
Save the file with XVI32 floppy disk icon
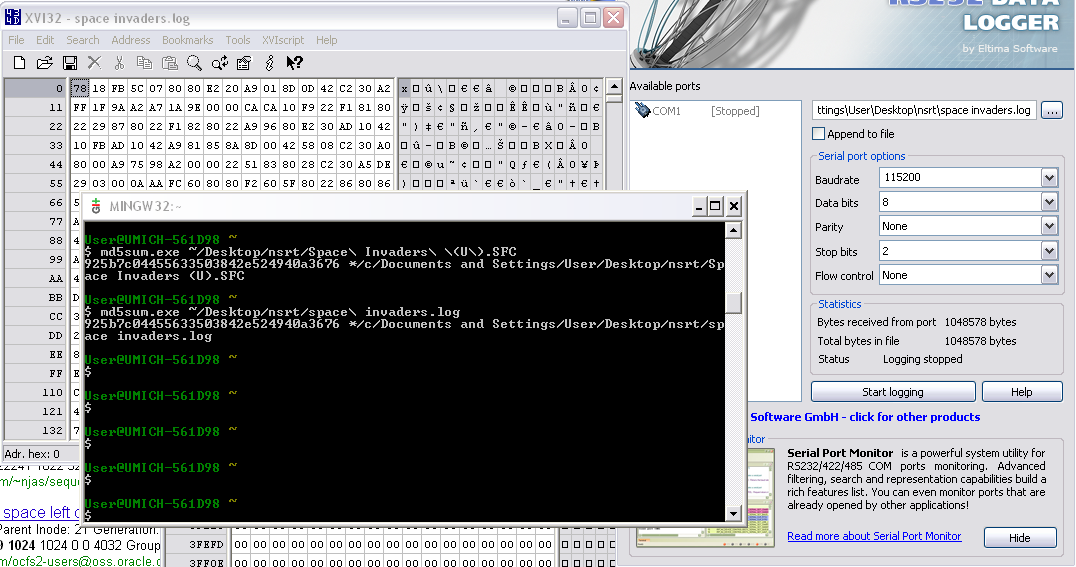(x=69, y=63)
